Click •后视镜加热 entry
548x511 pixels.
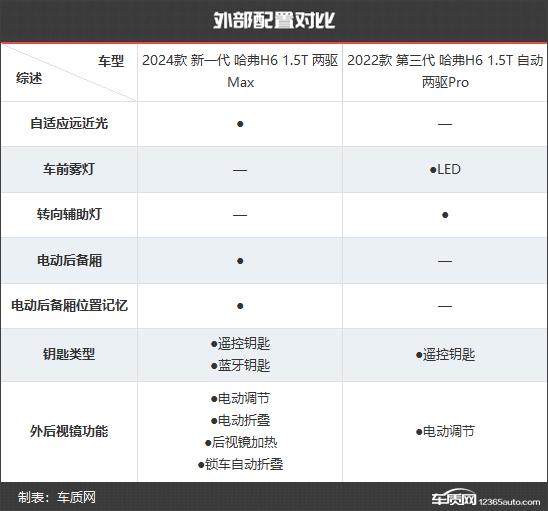point(240,442)
